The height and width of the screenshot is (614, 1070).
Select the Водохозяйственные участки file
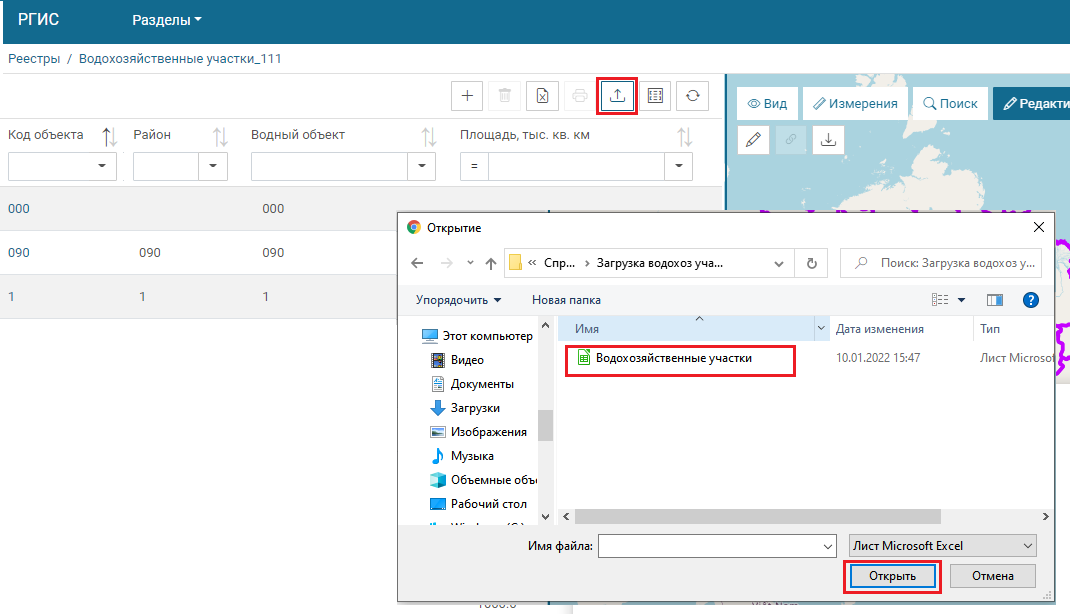pos(673,358)
